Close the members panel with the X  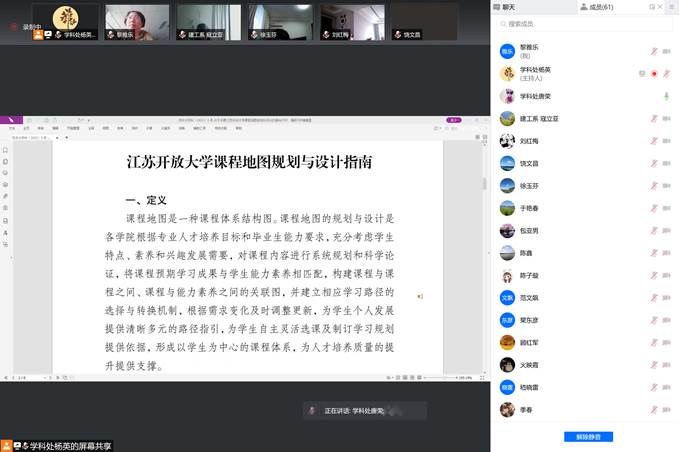tap(660, 7)
